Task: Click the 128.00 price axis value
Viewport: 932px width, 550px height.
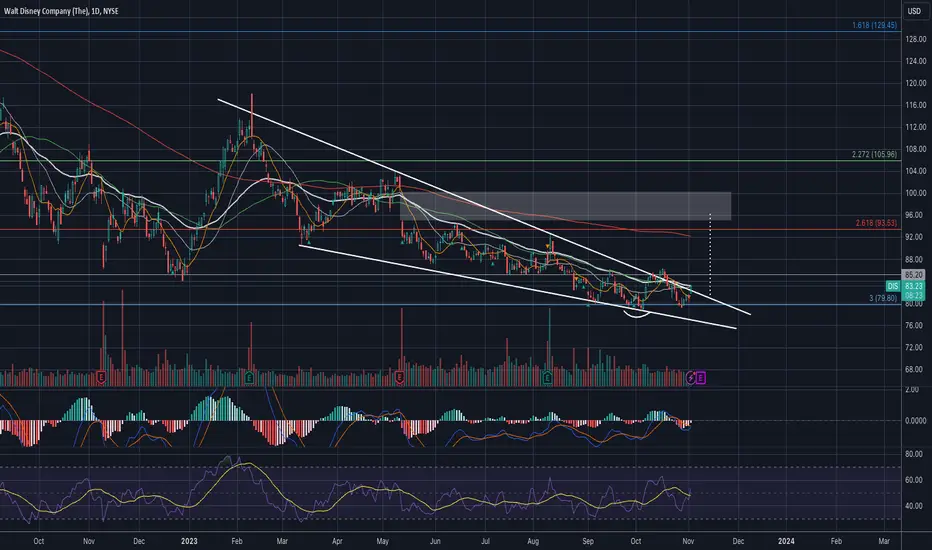Action: (916, 39)
